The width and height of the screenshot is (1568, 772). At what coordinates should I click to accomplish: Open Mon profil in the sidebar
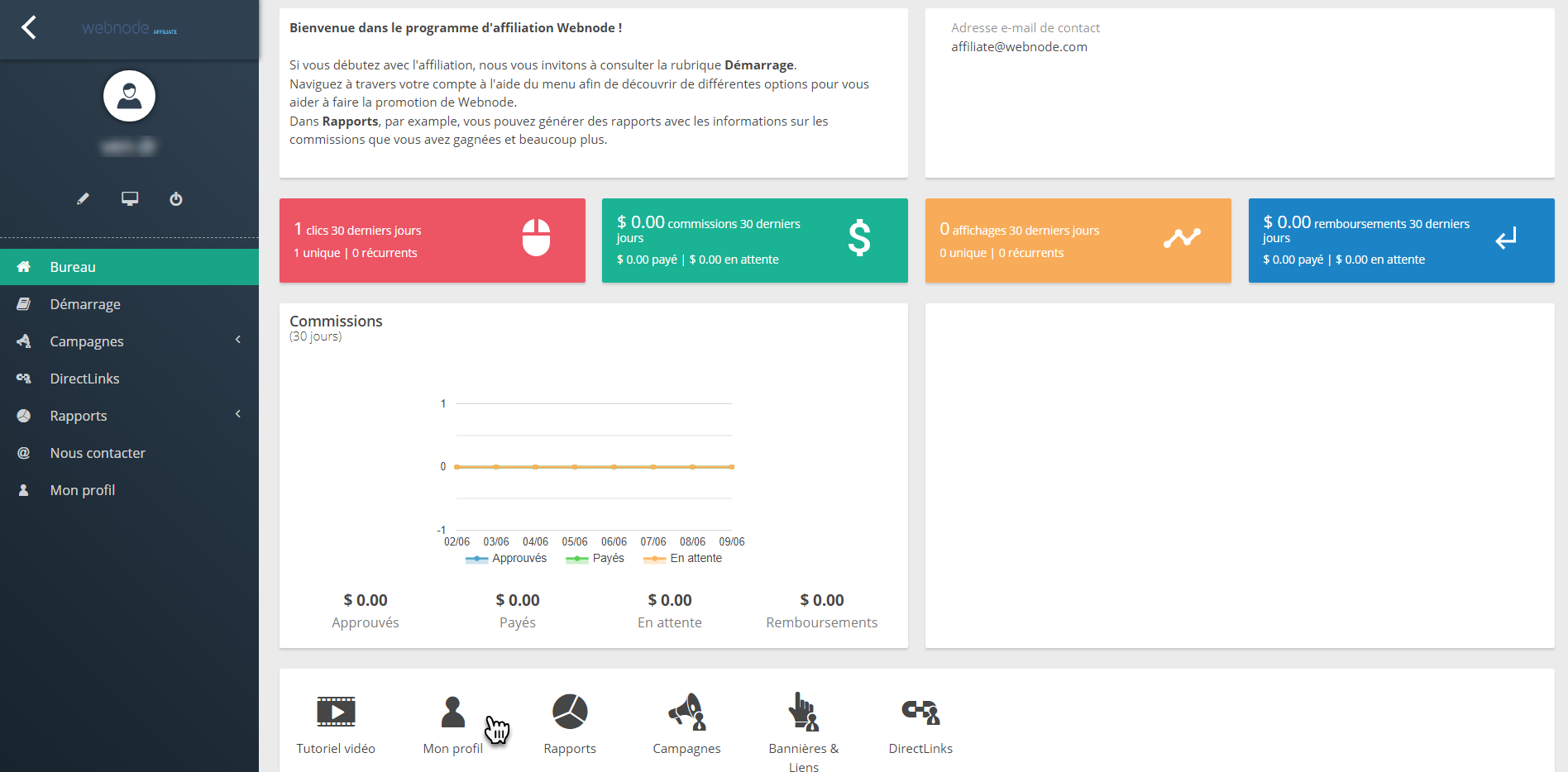(83, 490)
